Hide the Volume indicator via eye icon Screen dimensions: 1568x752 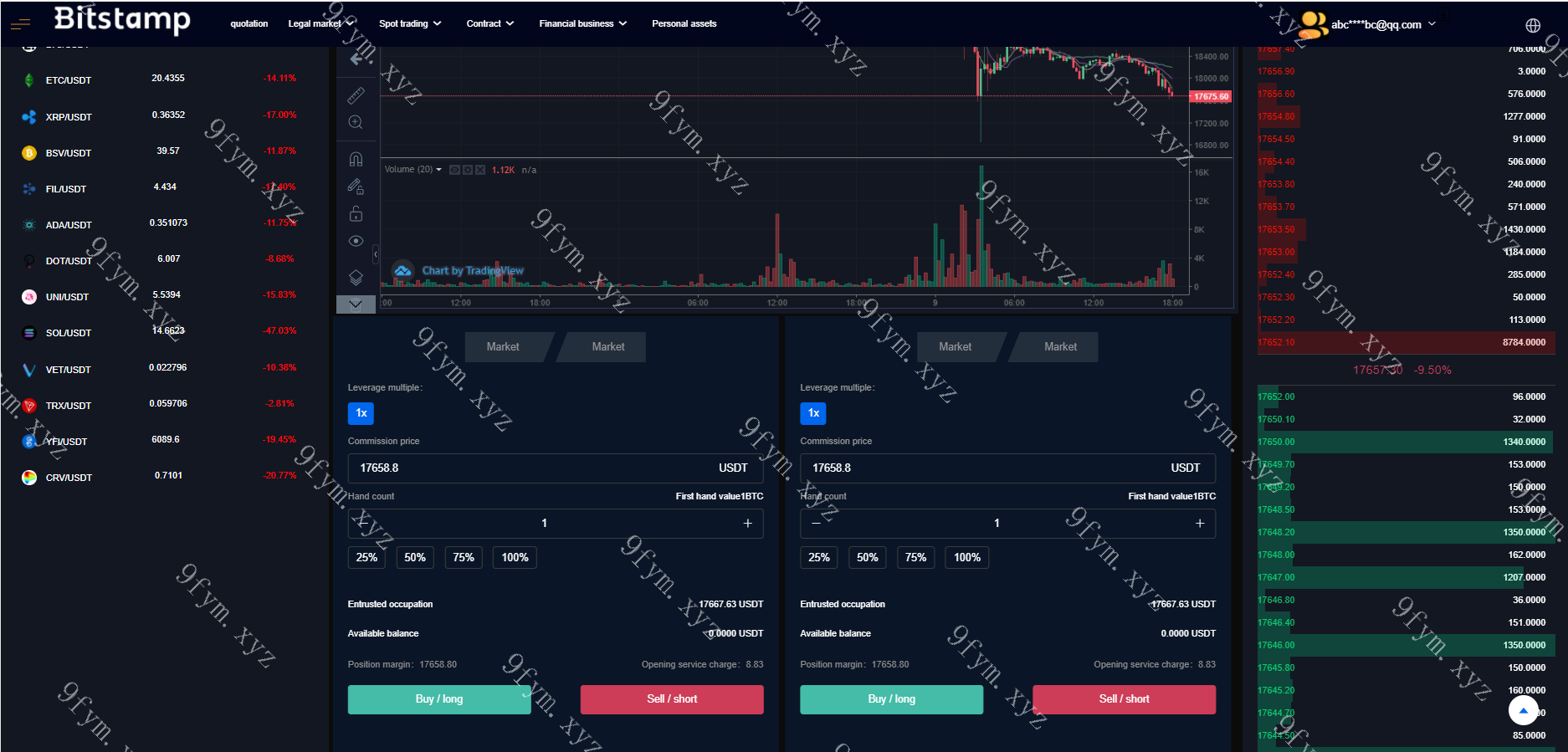click(x=454, y=170)
